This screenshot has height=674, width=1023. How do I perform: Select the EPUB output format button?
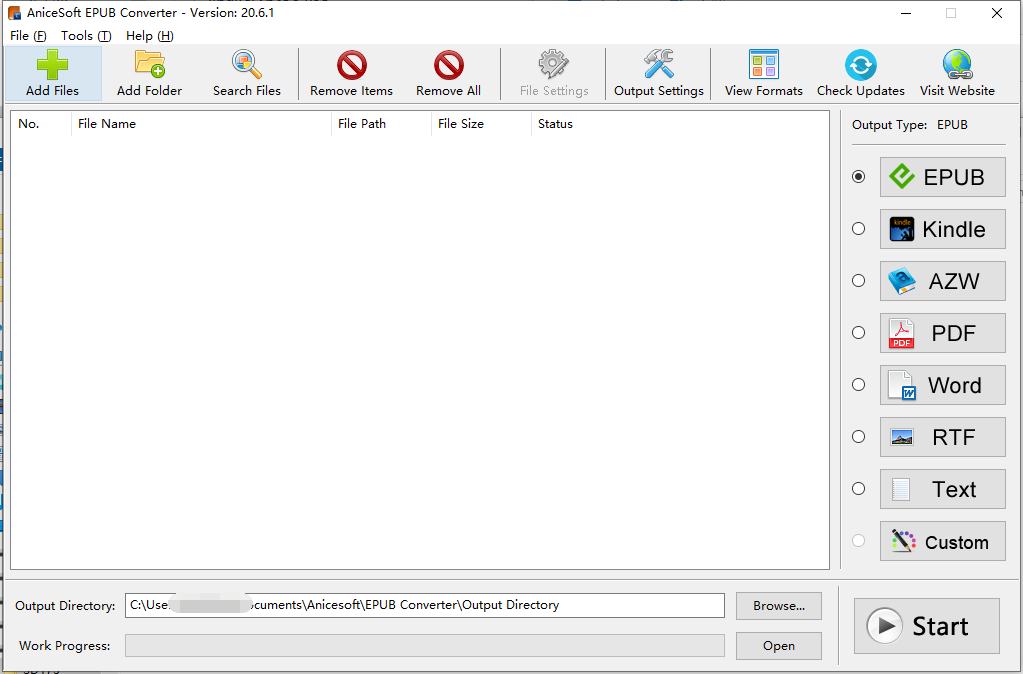pyautogui.click(x=942, y=177)
